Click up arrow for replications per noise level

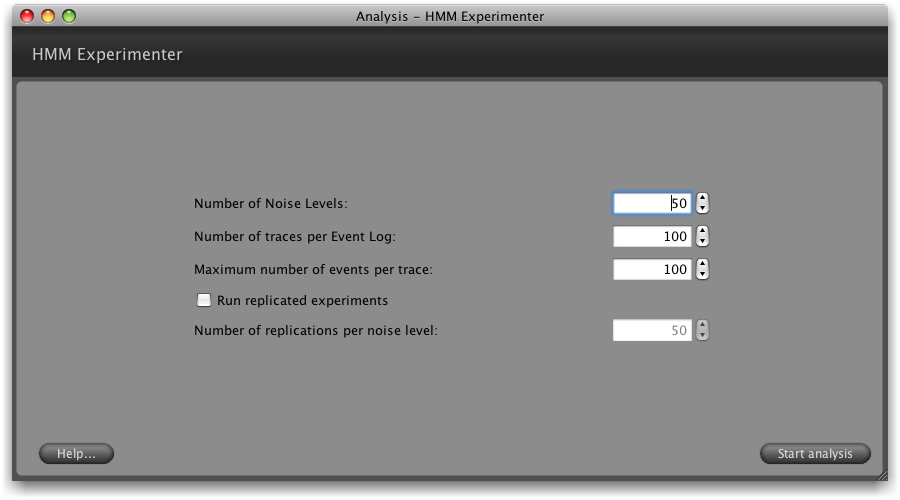click(702, 325)
